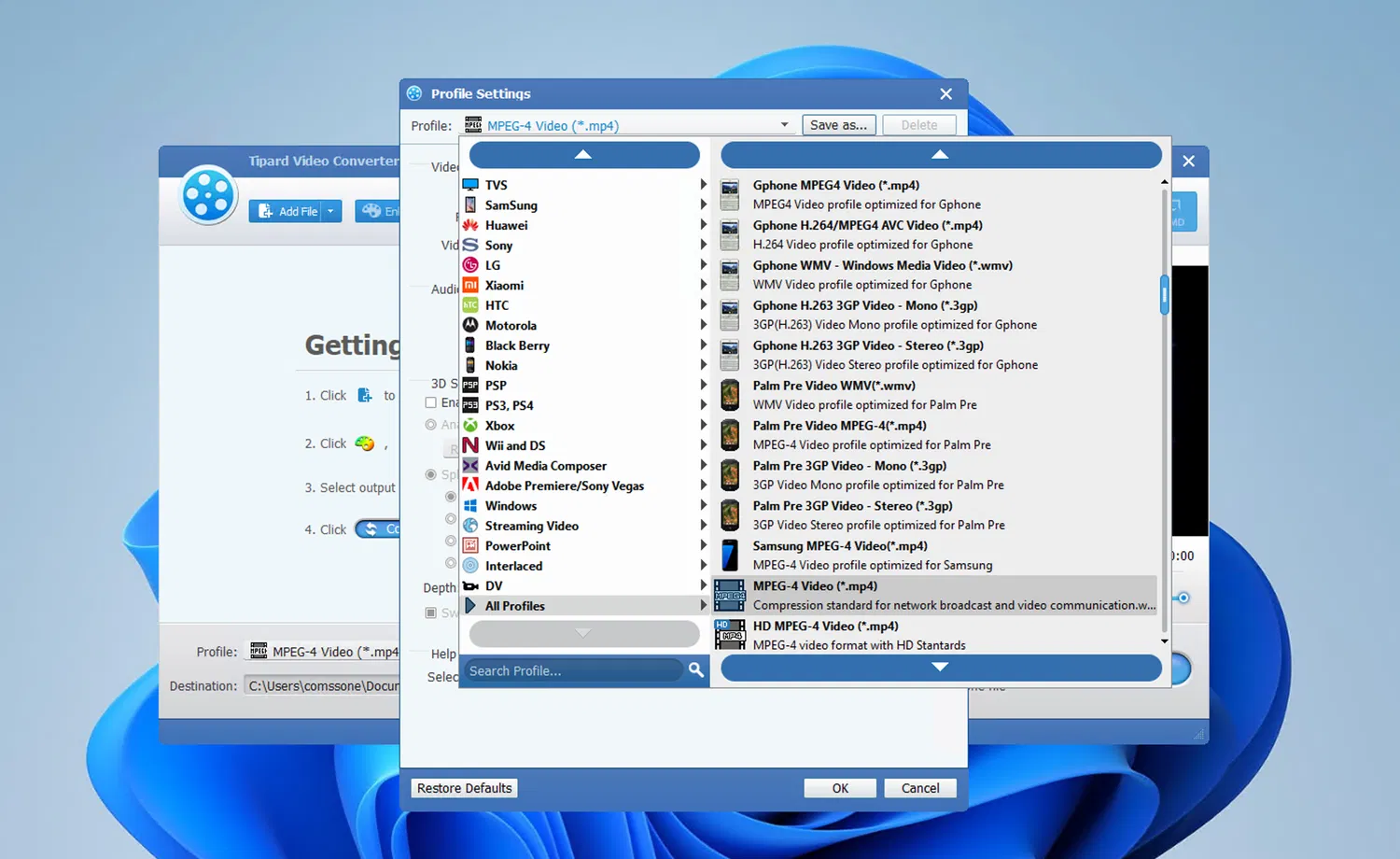Choose HD MPEG-4 Video (*.mp4) profile
This screenshot has width=1400, height=859.
coord(936,635)
